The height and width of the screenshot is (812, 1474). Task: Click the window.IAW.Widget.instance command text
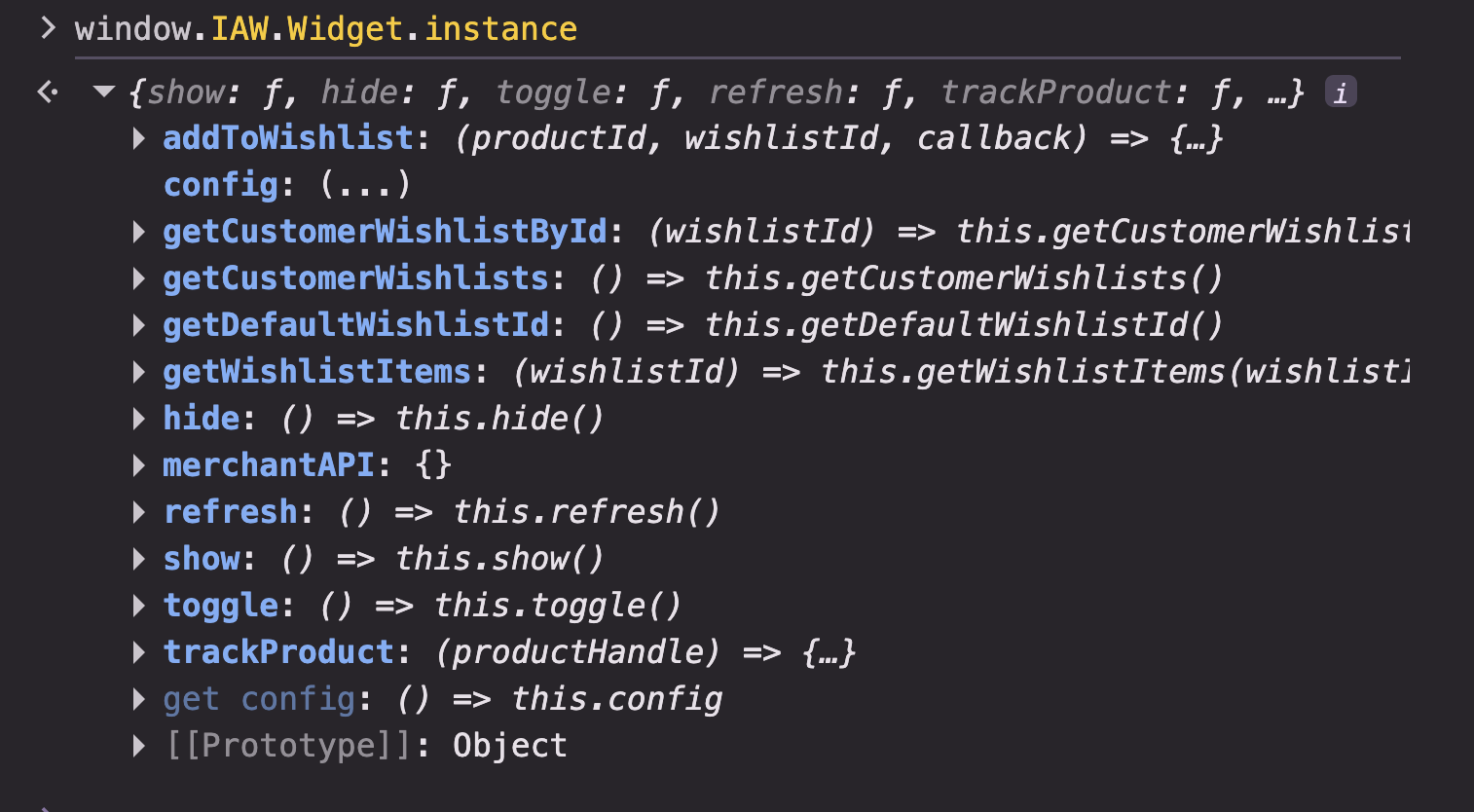coord(325,29)
